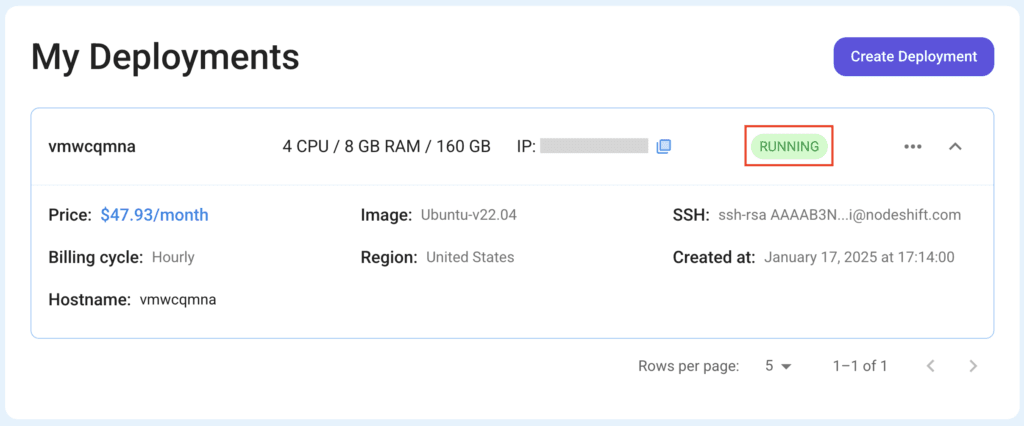Screen dimensions: 1024x426
Task: Click the 1–1 of 1 pagination text
Action: [x=860, y=366]
